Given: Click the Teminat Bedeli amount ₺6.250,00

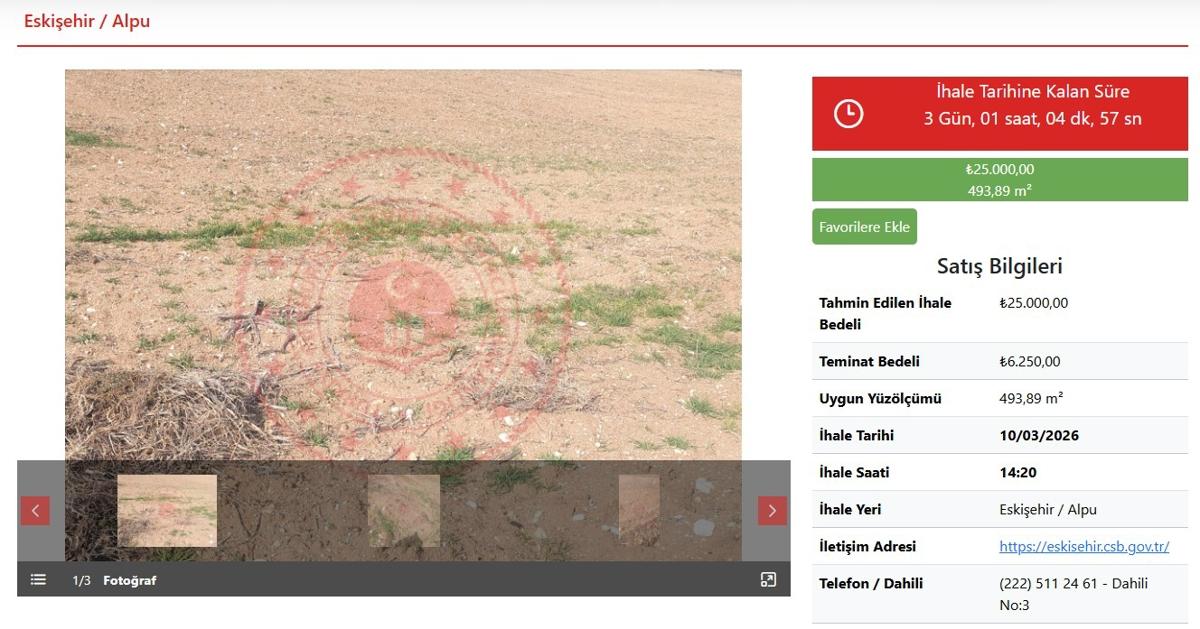Looking at the screenshot, I should [1030, 362].
